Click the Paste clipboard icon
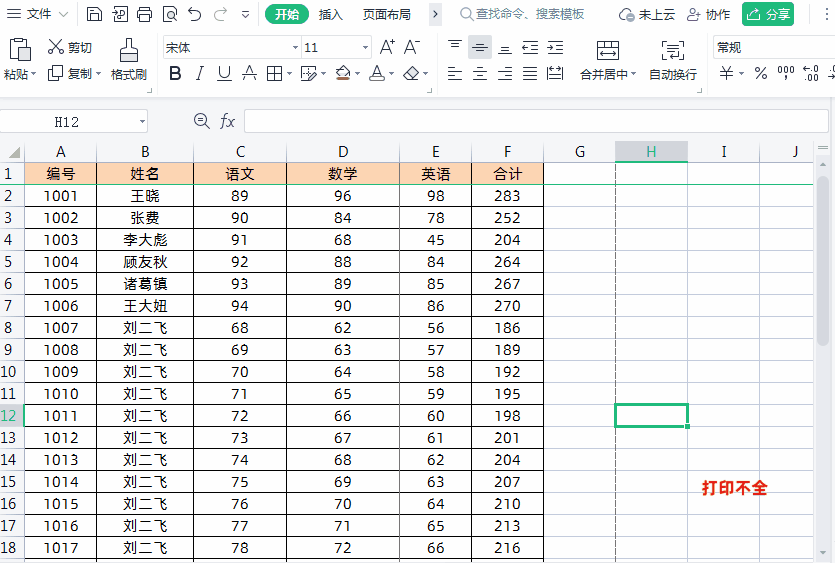This screenshot has height=563, width=835. 20,50
